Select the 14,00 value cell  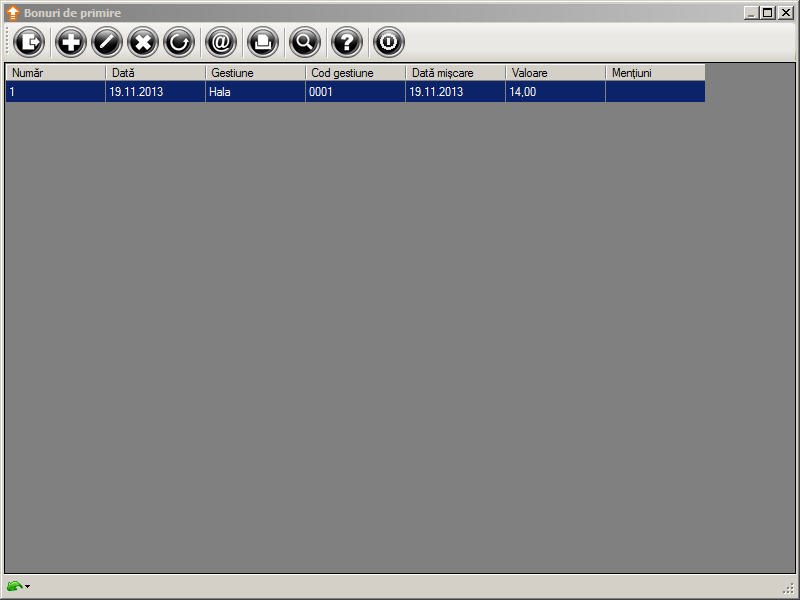(x=555, y=92)
